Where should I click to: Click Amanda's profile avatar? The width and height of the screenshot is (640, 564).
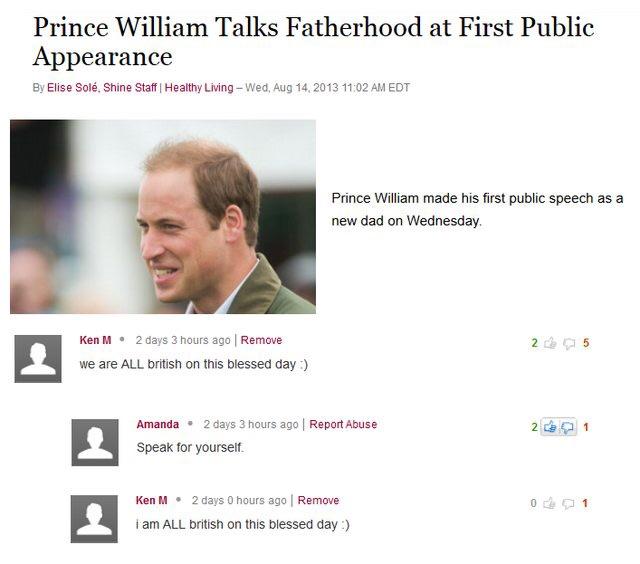tap(95, 442)
